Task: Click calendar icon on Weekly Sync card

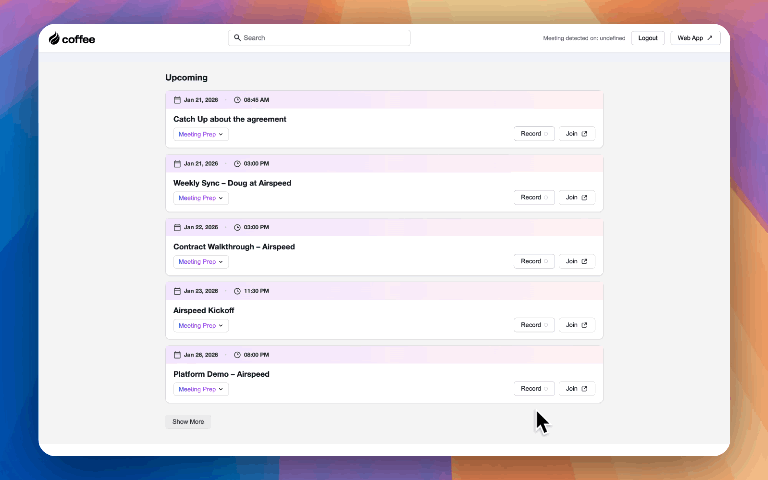Action: [x=177, y=164]
